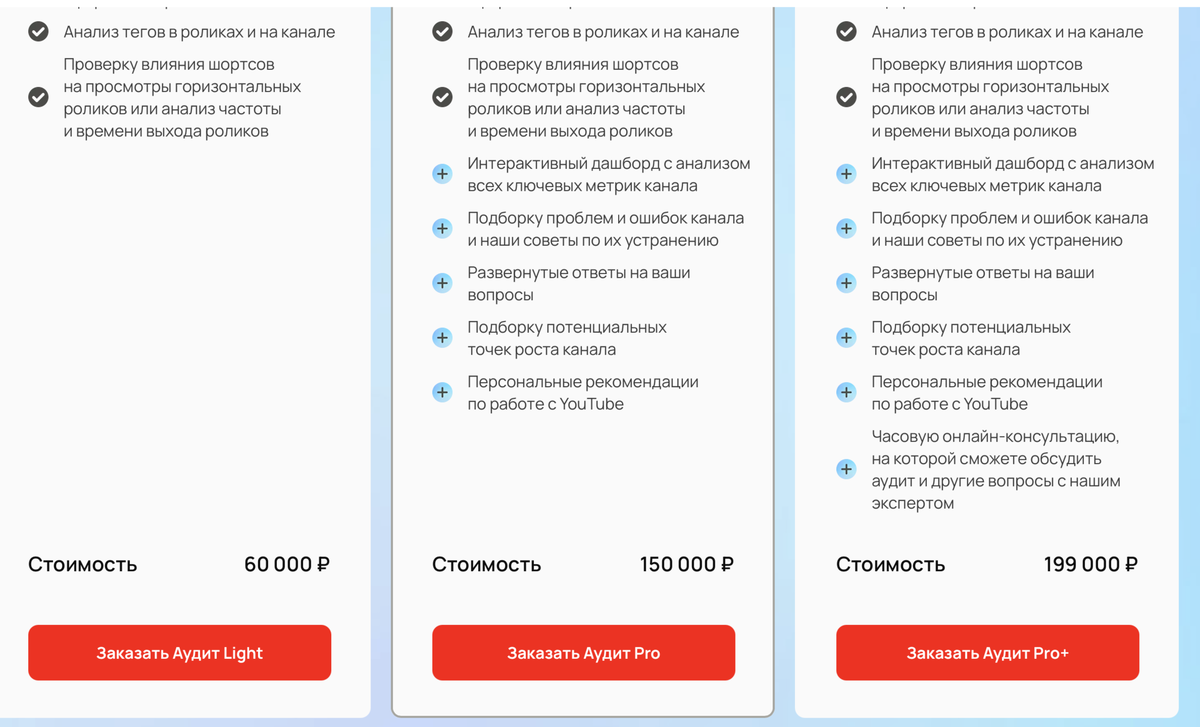Click plus icon by Интерактивный дашборд in Pro+ column
The width and height of the screenshot is (1200, 727).
pyautogui.click(x=846, y=174)
